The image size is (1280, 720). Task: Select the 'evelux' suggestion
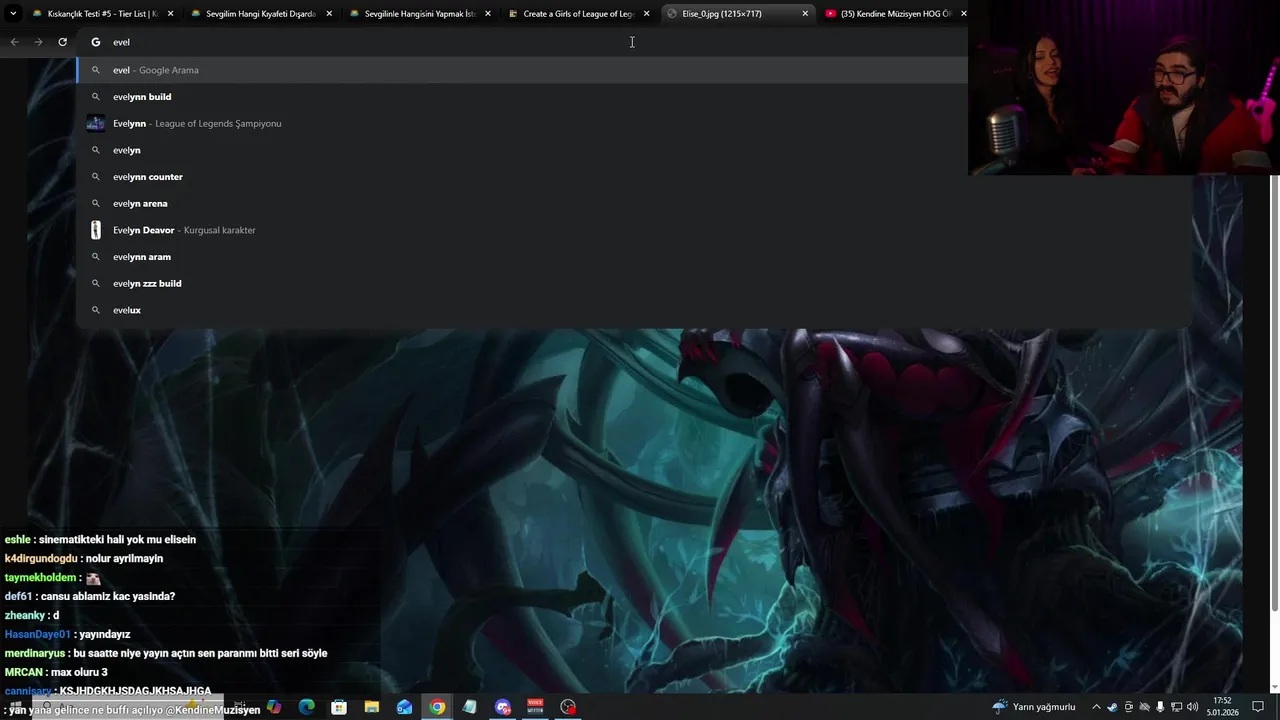pos(634,310)
